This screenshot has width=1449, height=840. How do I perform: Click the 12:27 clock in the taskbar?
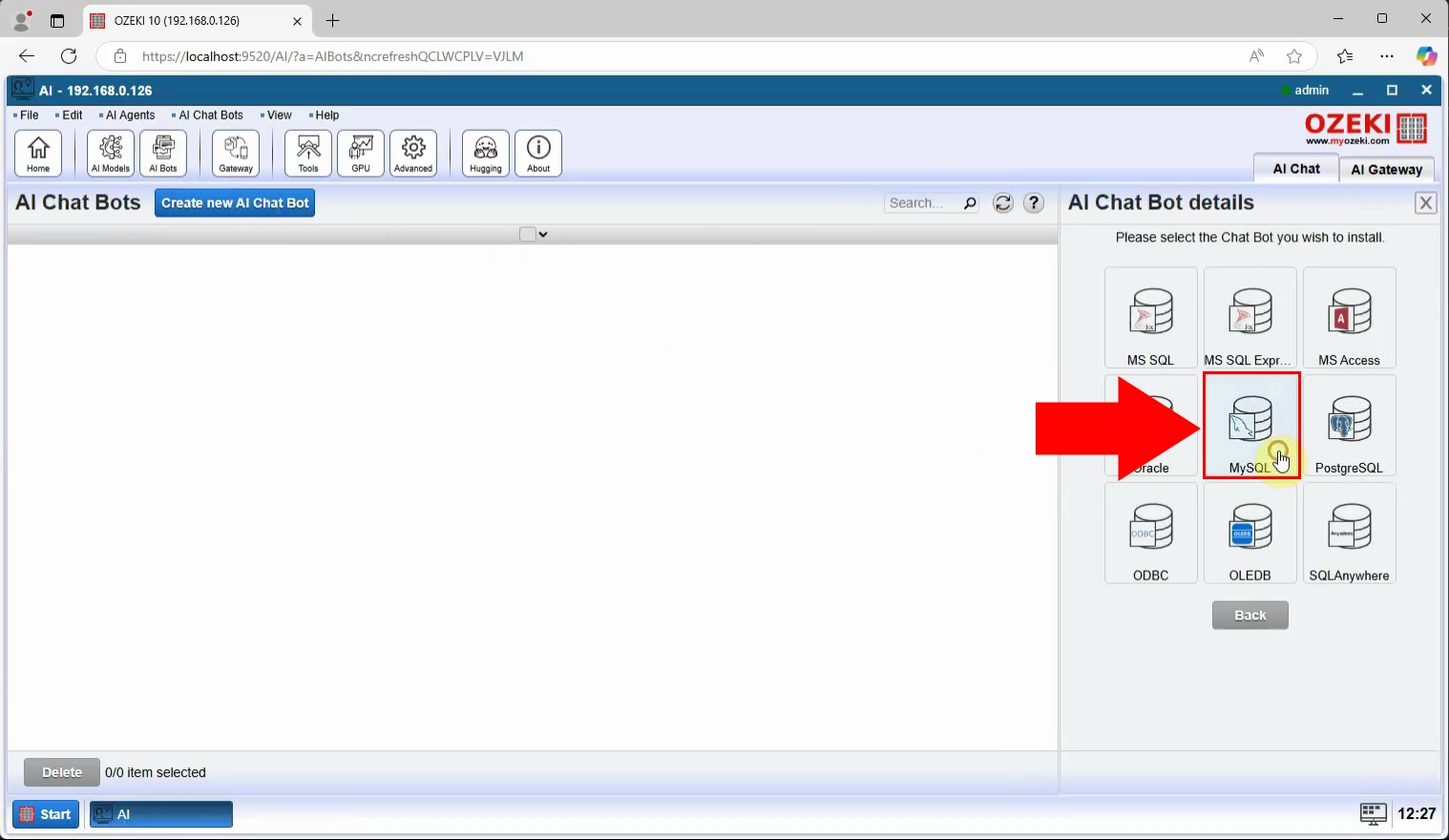point(1417,814)
